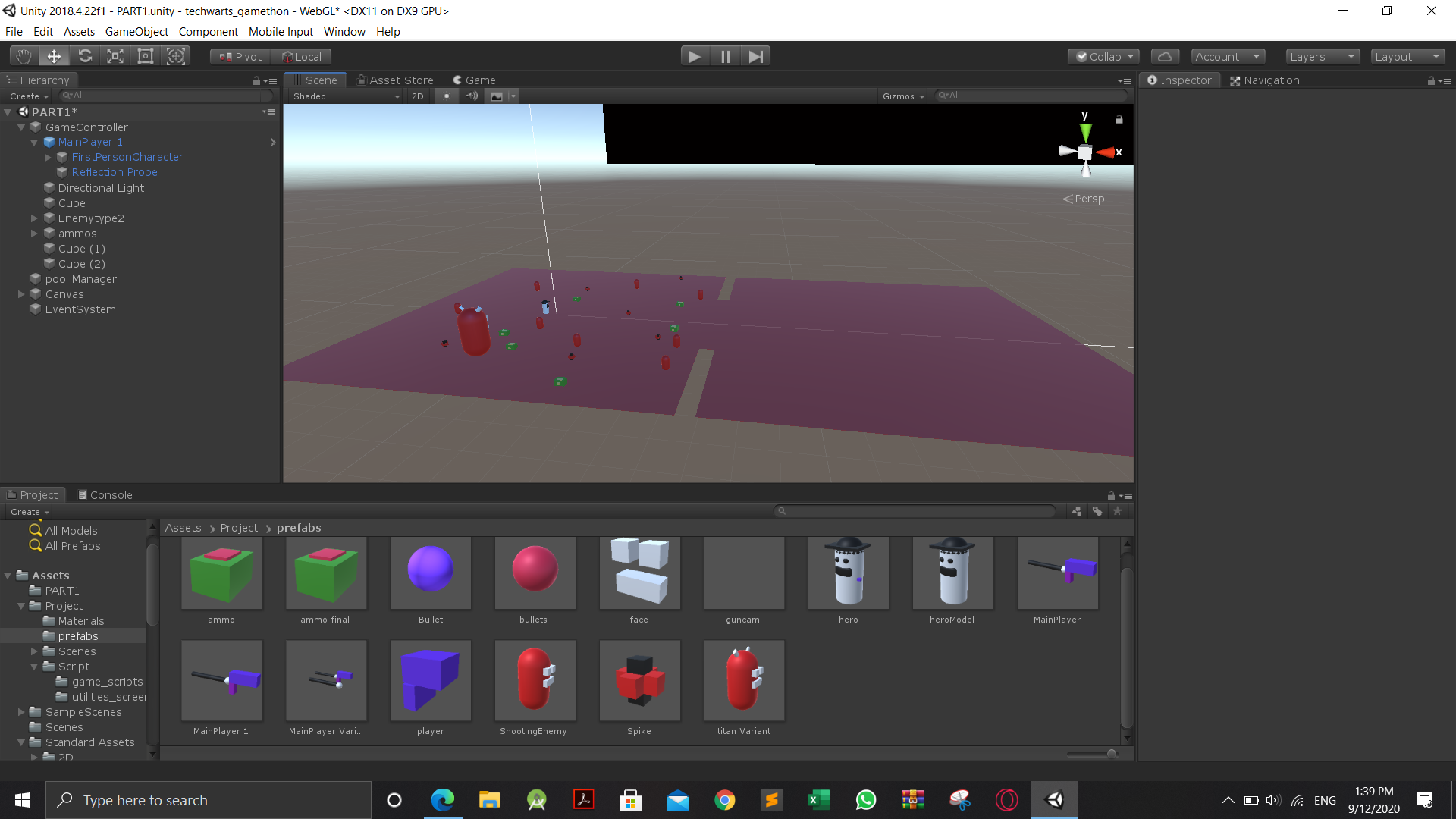Toggle 2D view mode in Scene
The height and width of the screenshot is (819, 1456).
point(417,96)
